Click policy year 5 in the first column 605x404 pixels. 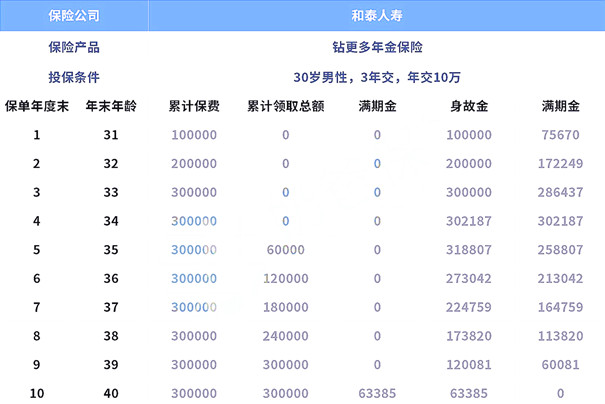tap(37, 250)
